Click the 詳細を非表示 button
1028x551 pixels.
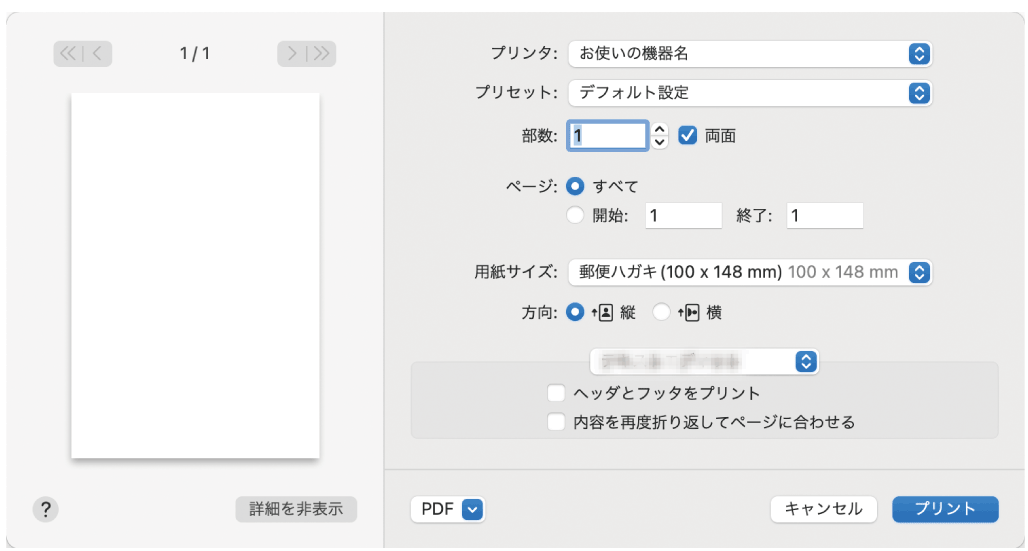click(x=296, y=509)
